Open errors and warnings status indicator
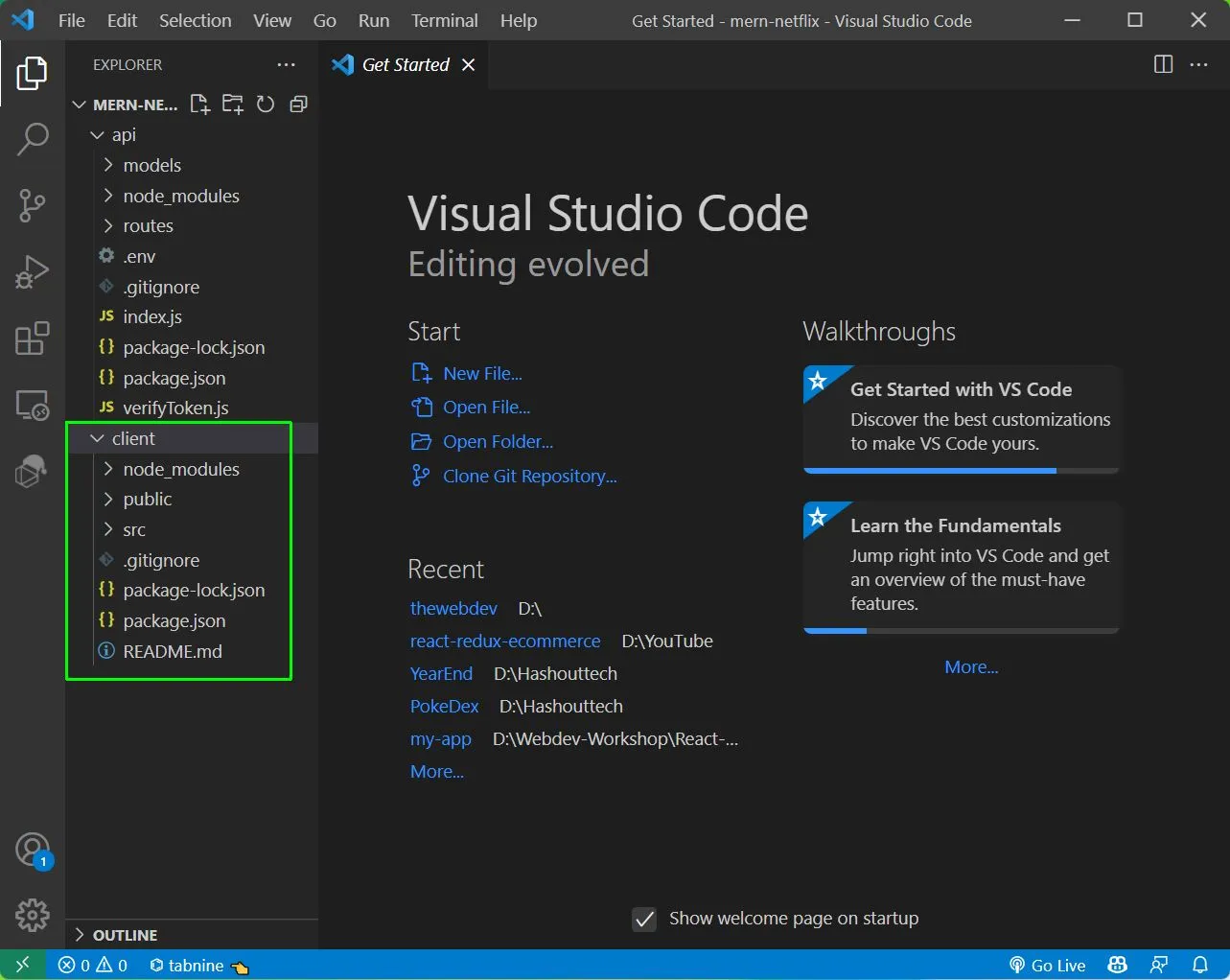The image size is (1230, 980). [x=93, y=966]
